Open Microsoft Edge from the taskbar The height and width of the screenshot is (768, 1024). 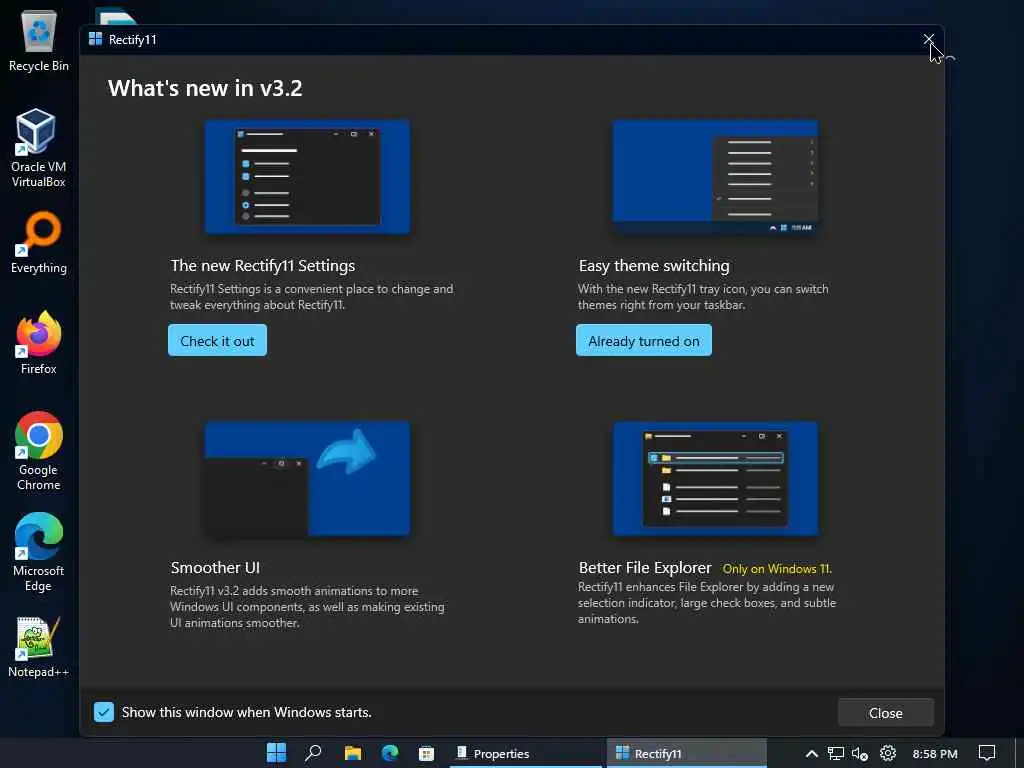pyautogui.click(x=390, y=753)
